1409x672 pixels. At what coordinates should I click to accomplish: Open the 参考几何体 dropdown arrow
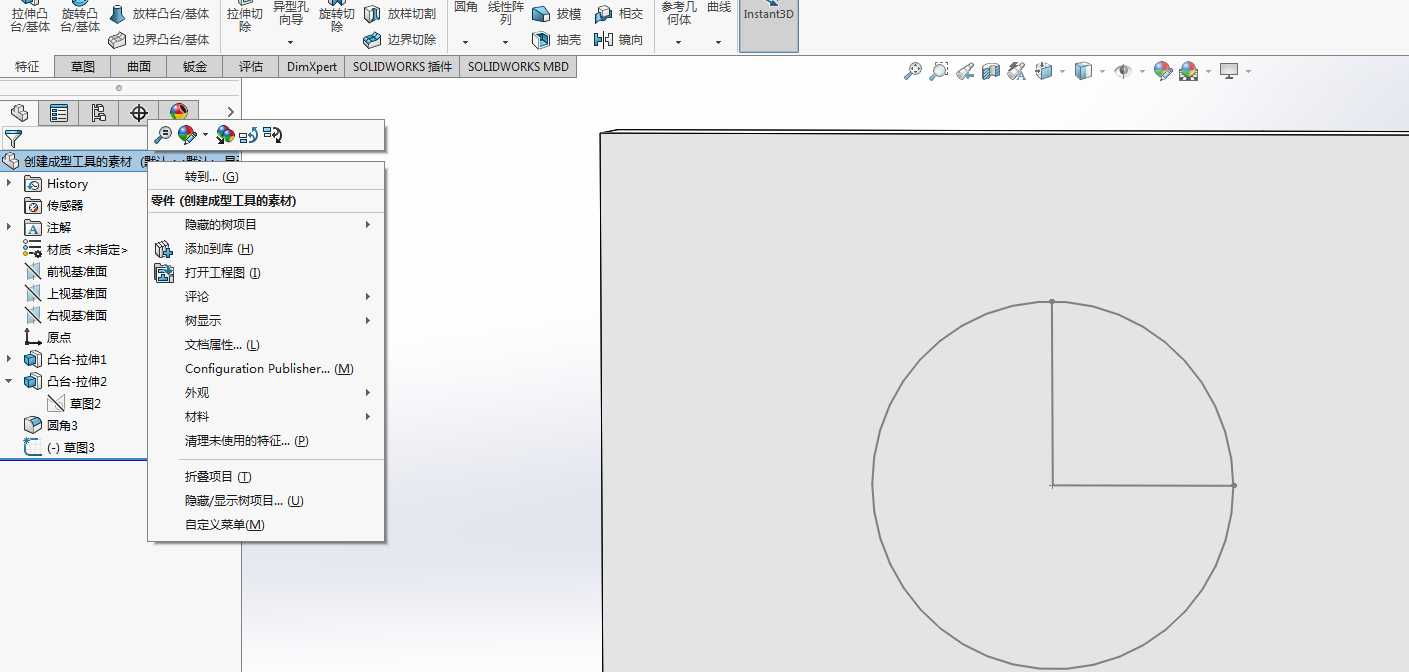(678, 43)
